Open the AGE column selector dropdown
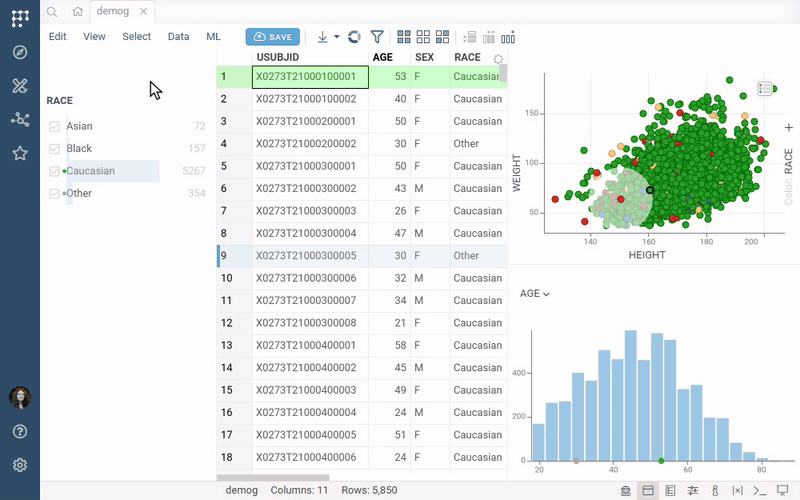800x500 pixels. click(534, 293)
